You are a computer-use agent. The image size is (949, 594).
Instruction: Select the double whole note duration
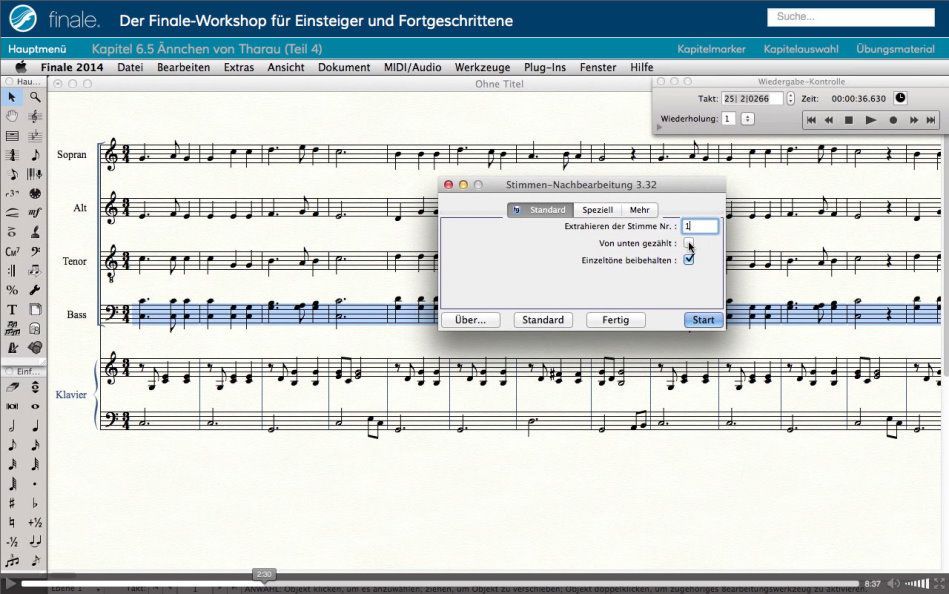(x=12, y=406)
